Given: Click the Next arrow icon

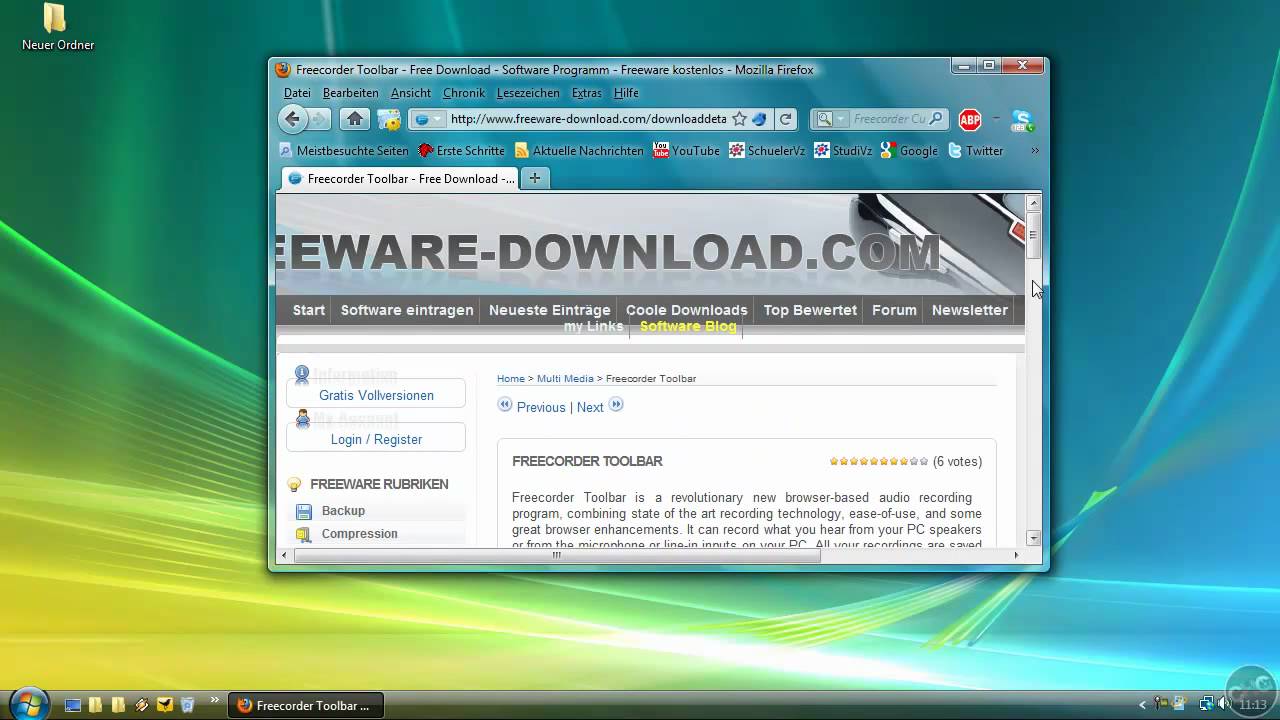Looking at the screenshot, I should pyautogui.click(x=616, y=405).
